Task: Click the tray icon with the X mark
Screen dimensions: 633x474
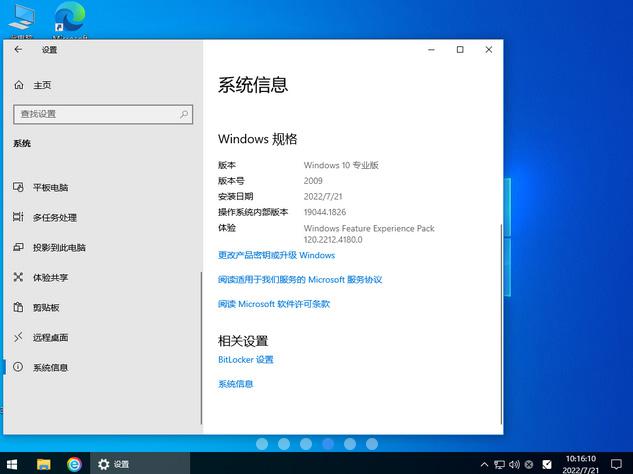Action: [529, 464]
